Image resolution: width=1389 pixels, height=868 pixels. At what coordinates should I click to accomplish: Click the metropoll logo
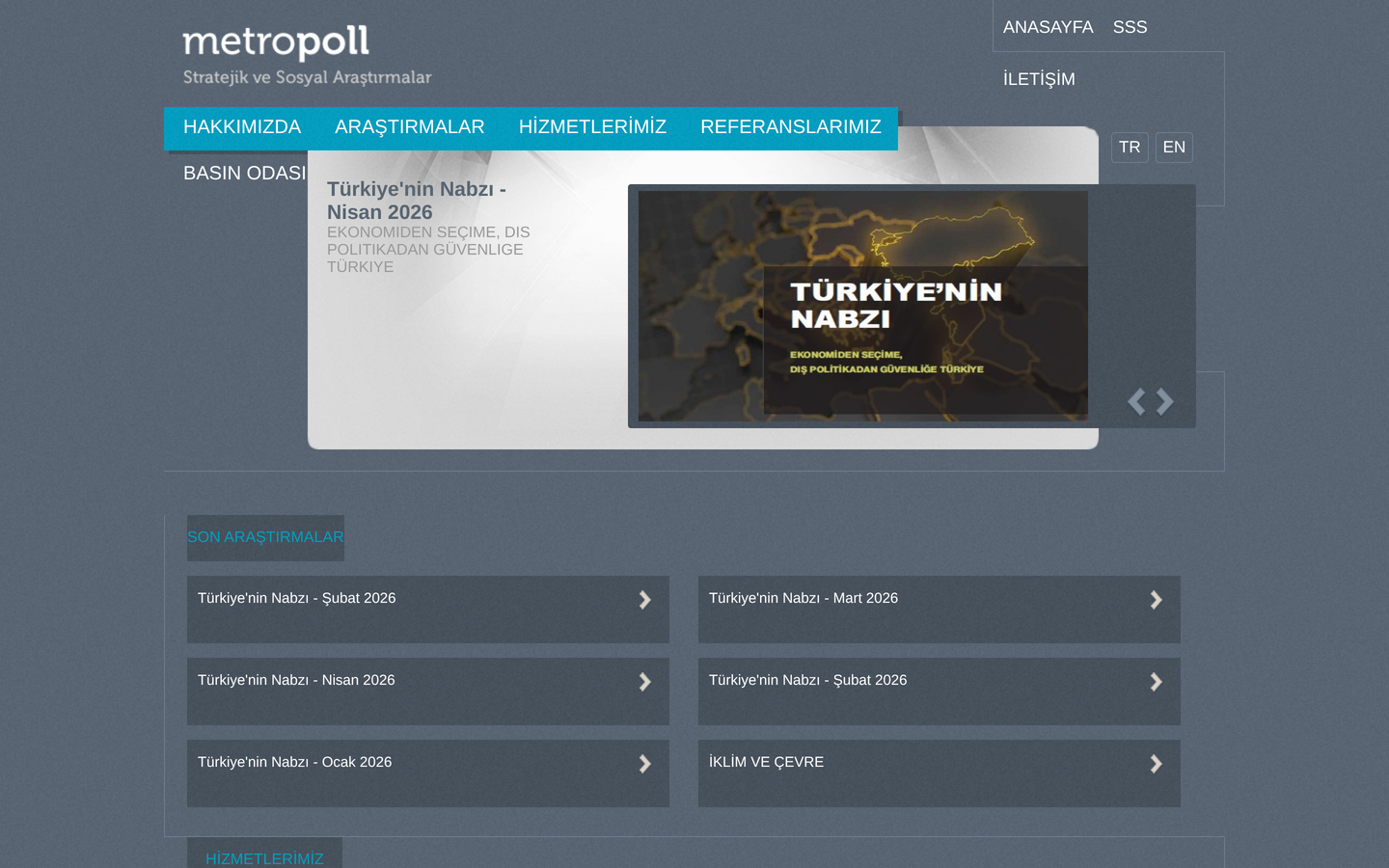pyautogui.click(x=307, y=56)
